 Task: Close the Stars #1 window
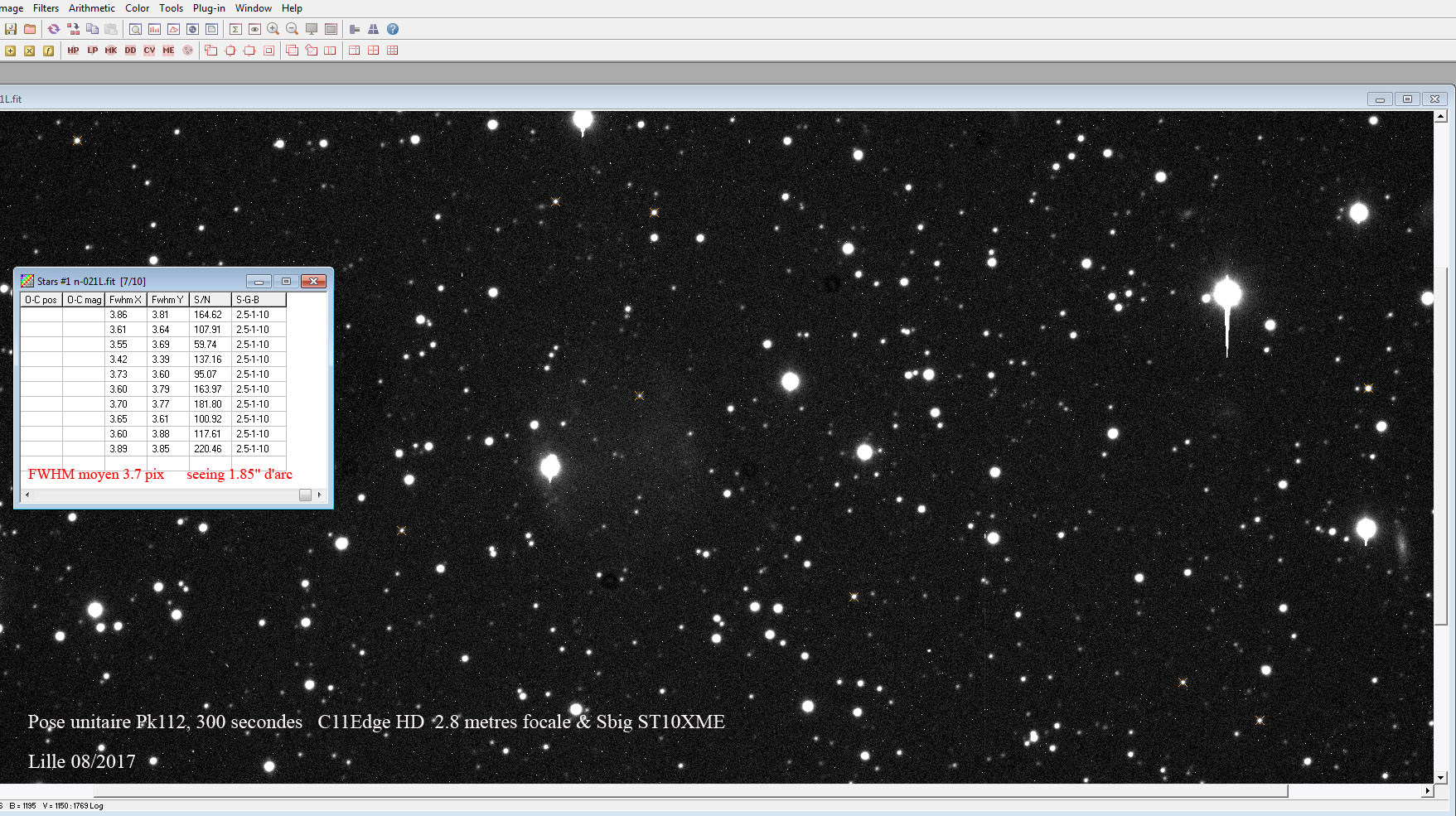pyautogui.click(x=313, y=281)
